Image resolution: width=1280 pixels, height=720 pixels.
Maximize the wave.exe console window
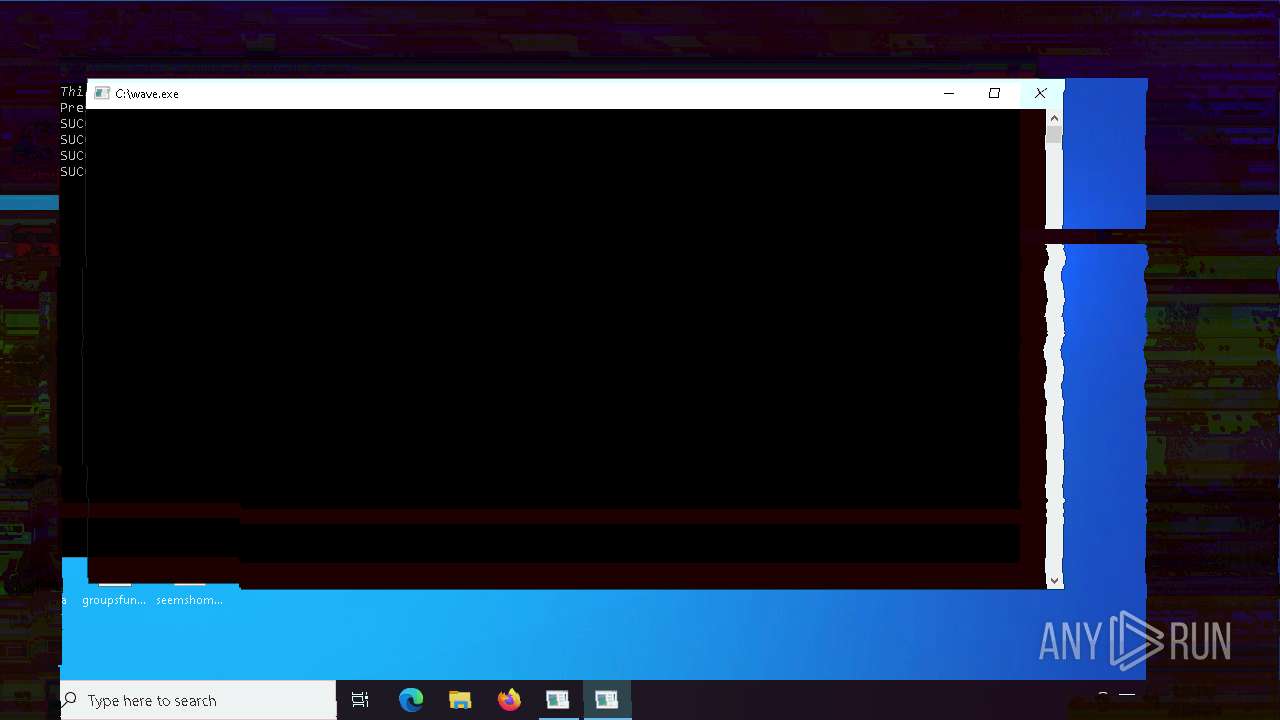pyautogui.click(x=994, y=93)
